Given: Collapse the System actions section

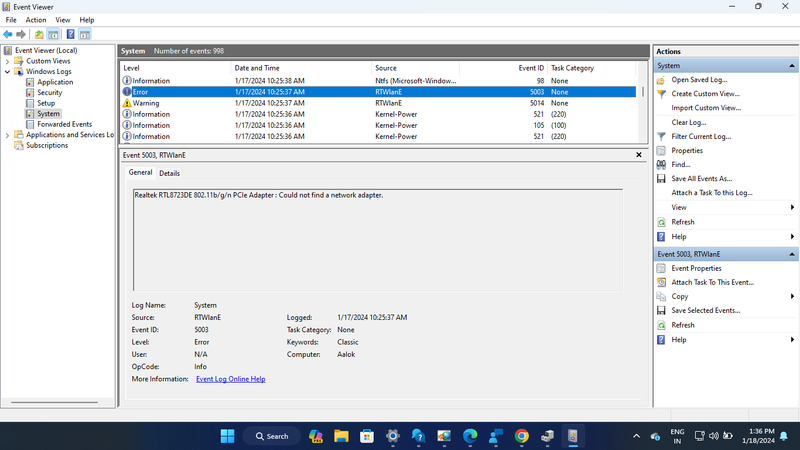Looking at the screenshot, I should [792, 66].
